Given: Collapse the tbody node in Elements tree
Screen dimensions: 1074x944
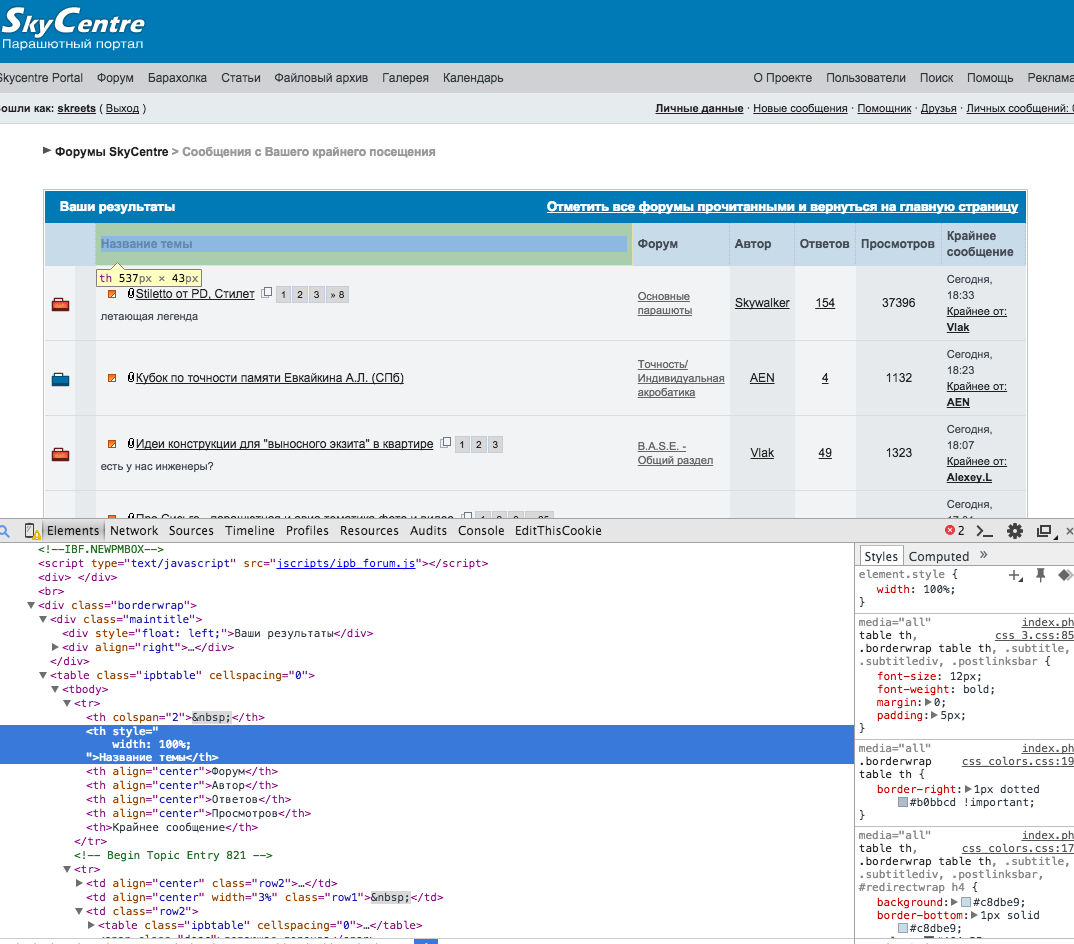Looking at the screenshot, I should pos(55,689).
